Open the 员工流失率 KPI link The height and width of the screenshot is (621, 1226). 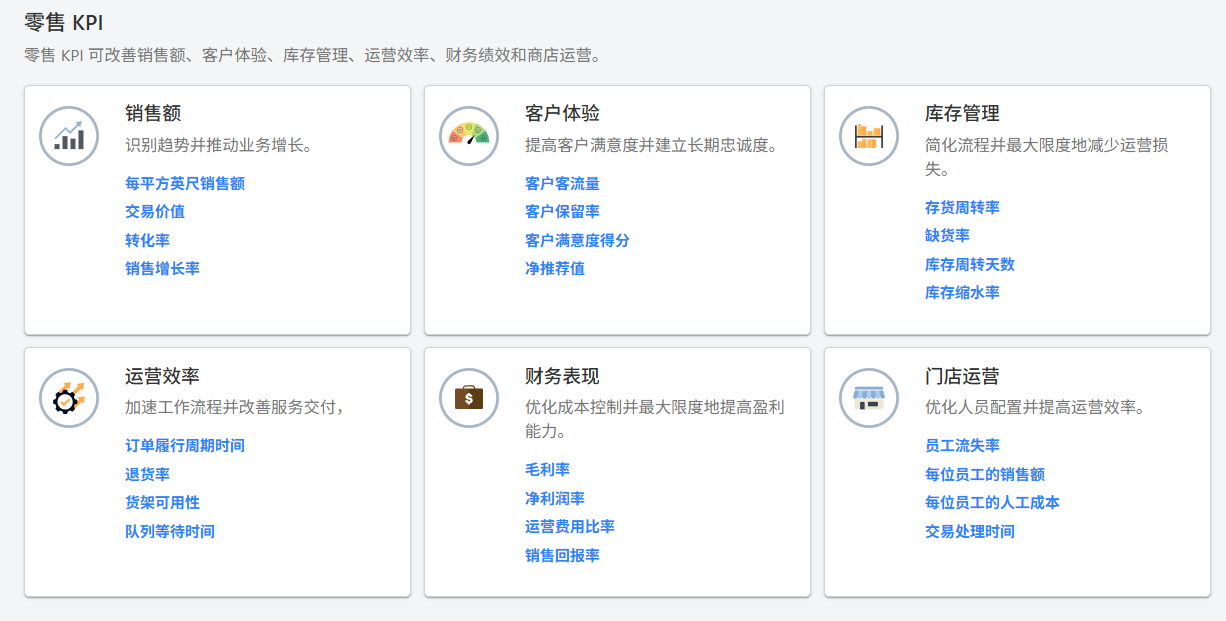click(x=961, y=445)
